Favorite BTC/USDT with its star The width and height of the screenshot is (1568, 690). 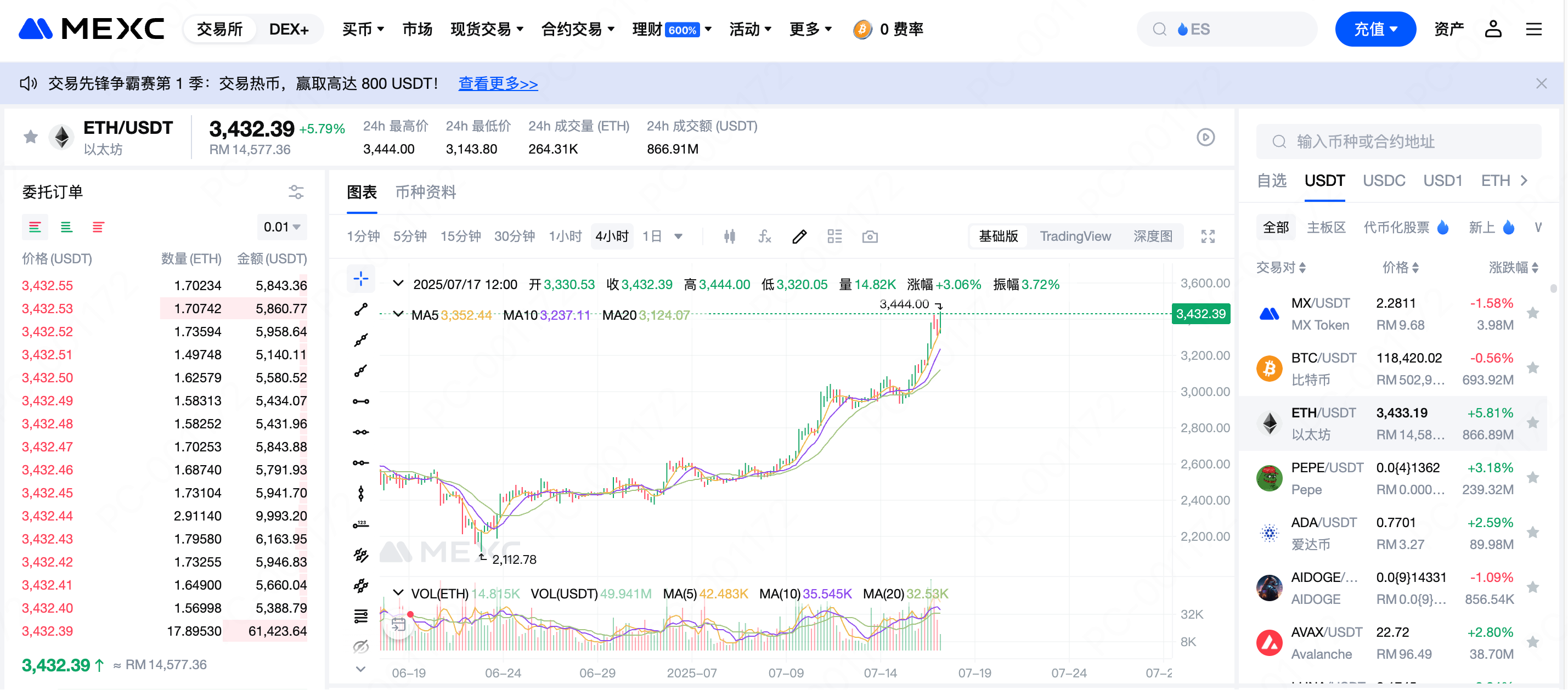1533,368
